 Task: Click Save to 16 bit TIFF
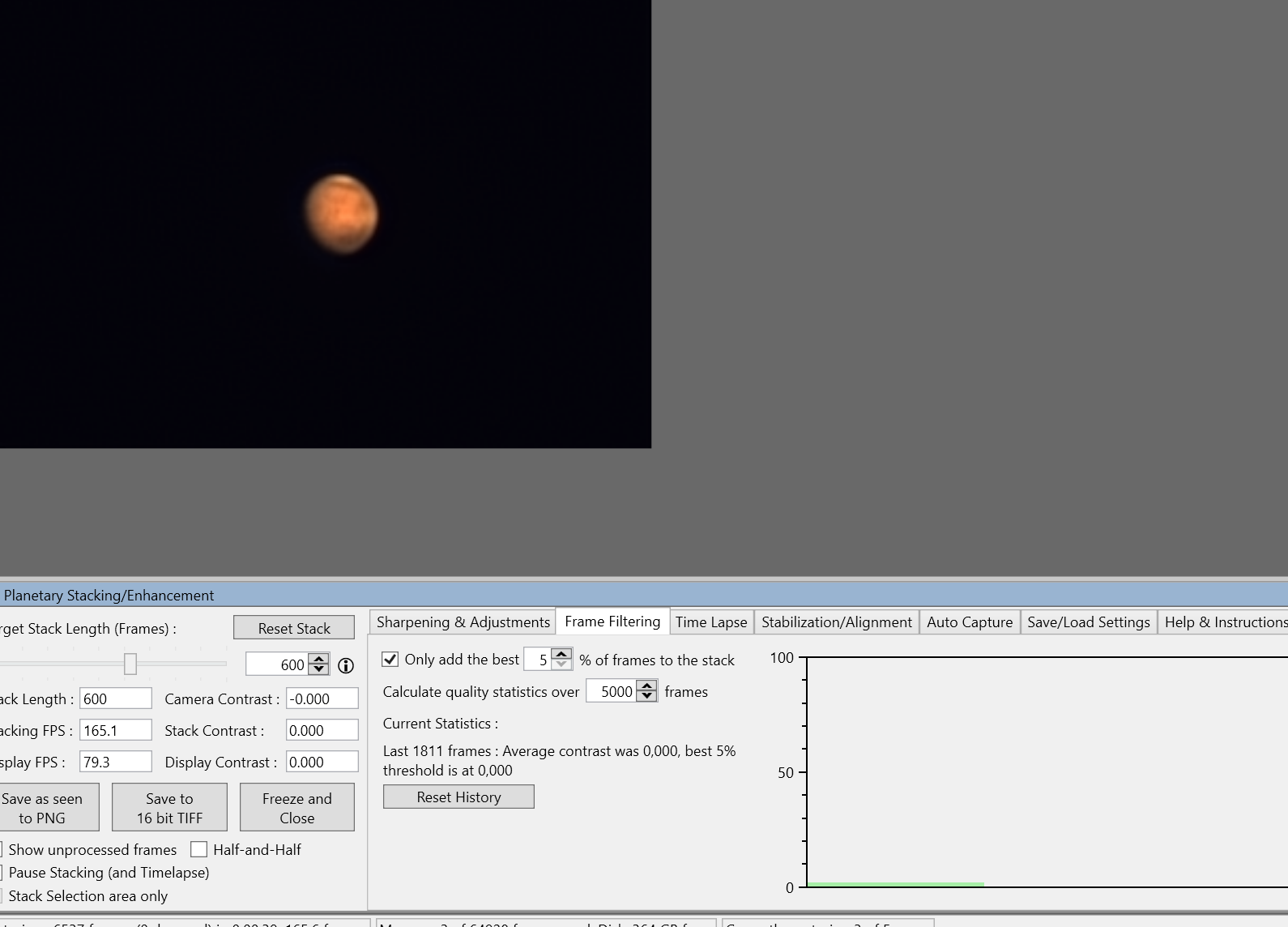click(x=169, y=807)
